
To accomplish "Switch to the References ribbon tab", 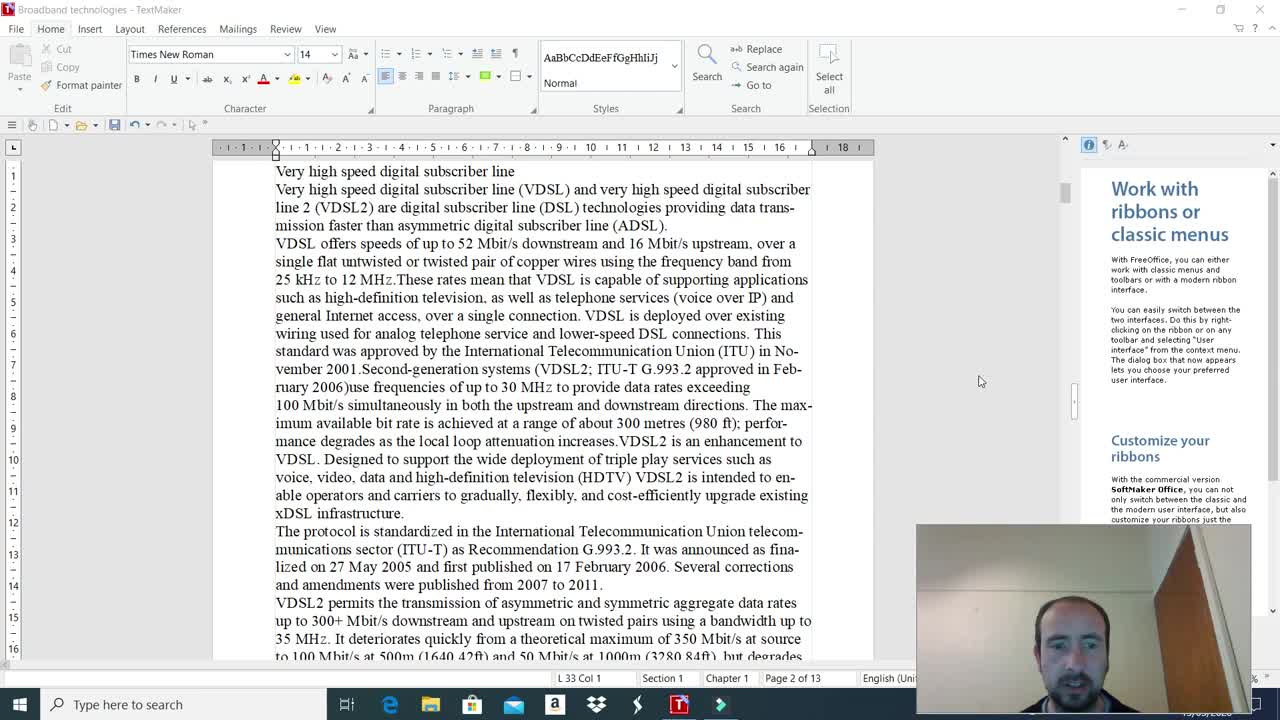I will [182, 29].
